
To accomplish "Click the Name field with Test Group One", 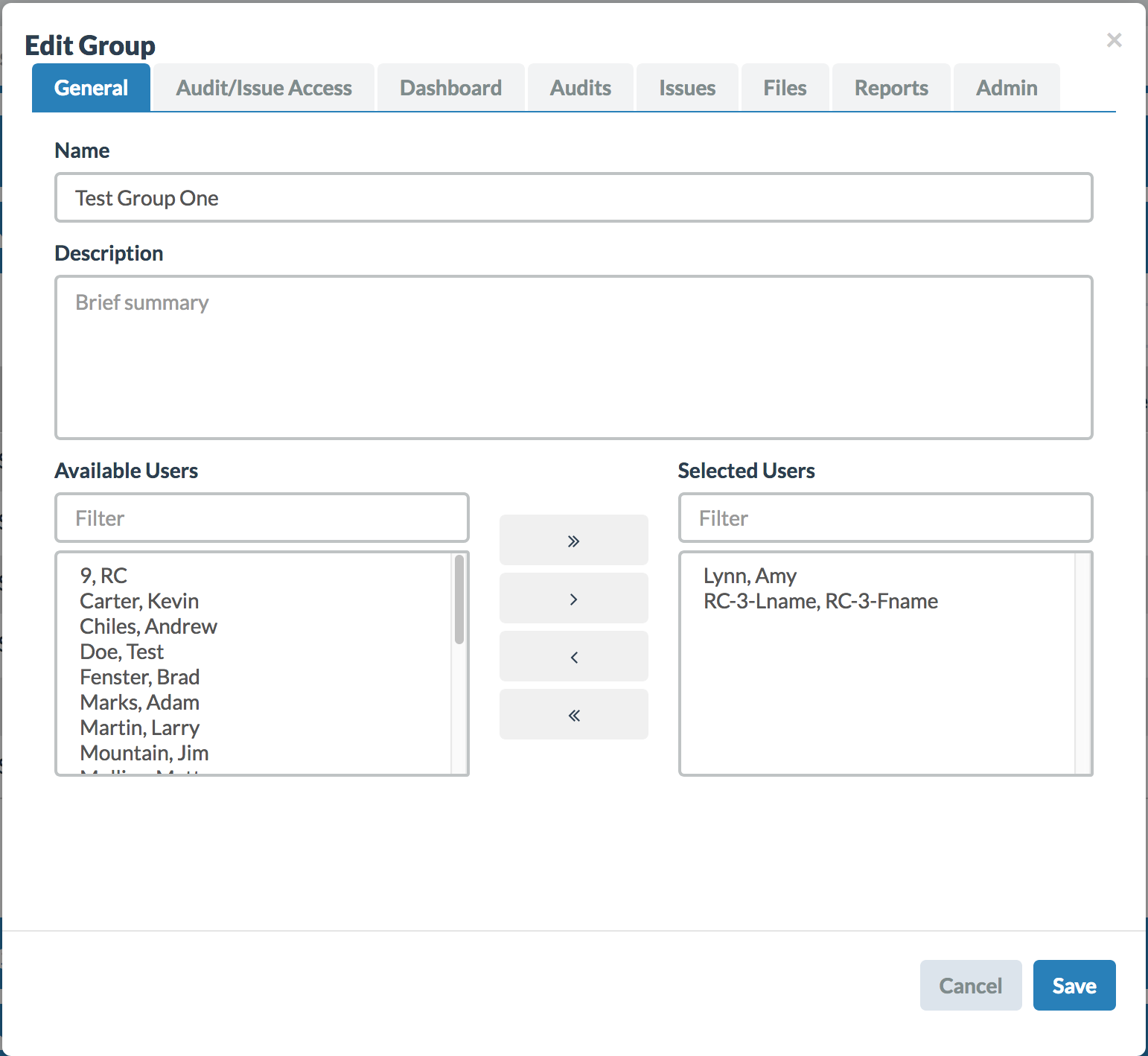I will [x=573, y=197].
